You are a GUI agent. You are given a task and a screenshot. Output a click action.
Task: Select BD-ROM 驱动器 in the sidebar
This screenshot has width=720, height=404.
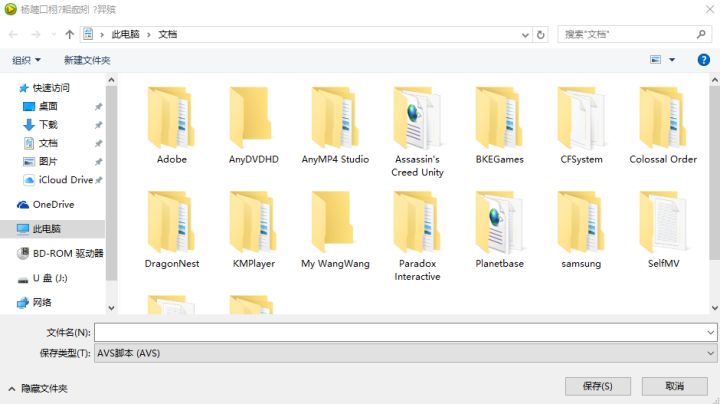(x=60, y=253)
